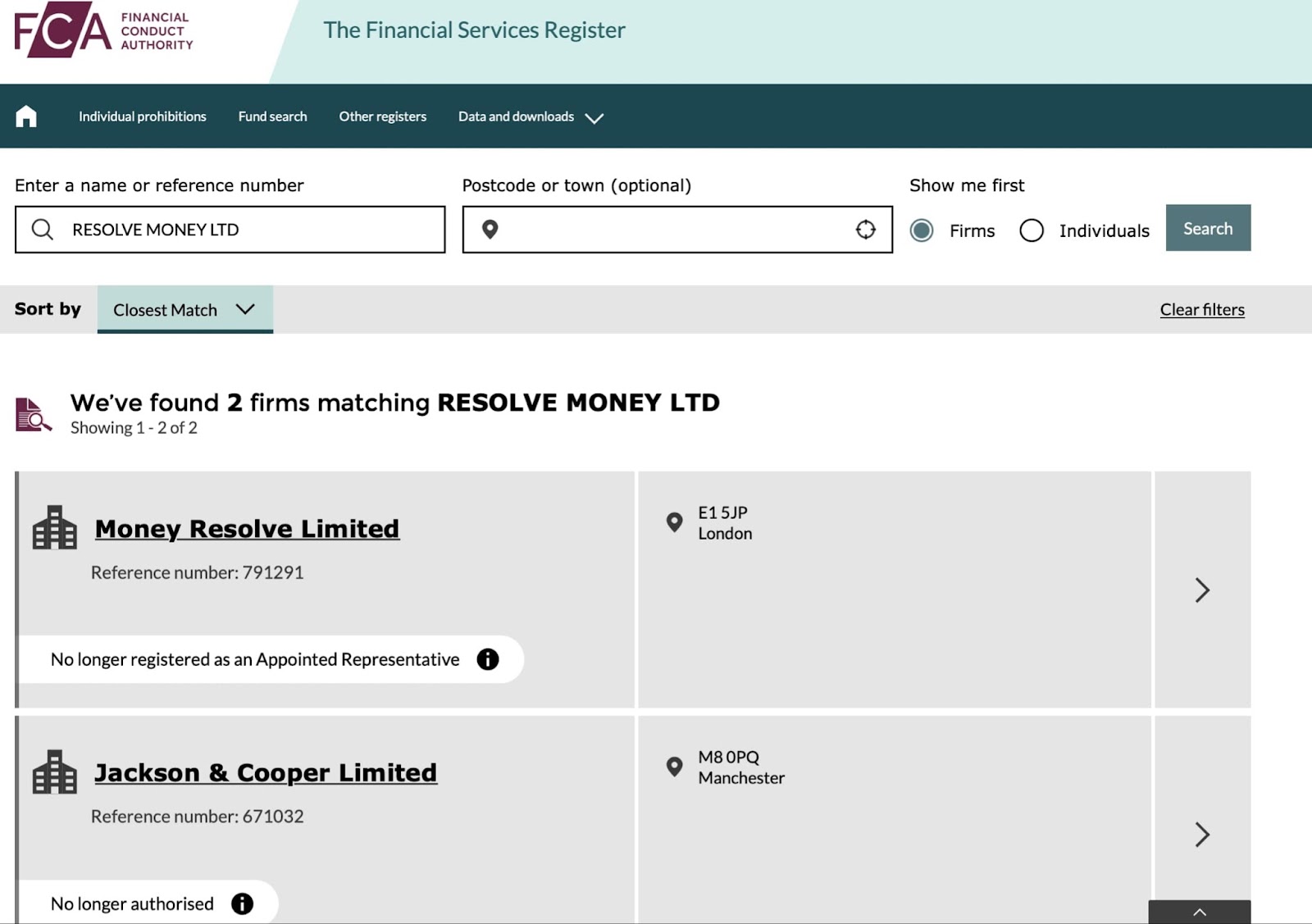Image resolution: width=1312 pixels, height=924 pixels.
Task: Expand the Data and downloads menu
Action: pos(531,116)
